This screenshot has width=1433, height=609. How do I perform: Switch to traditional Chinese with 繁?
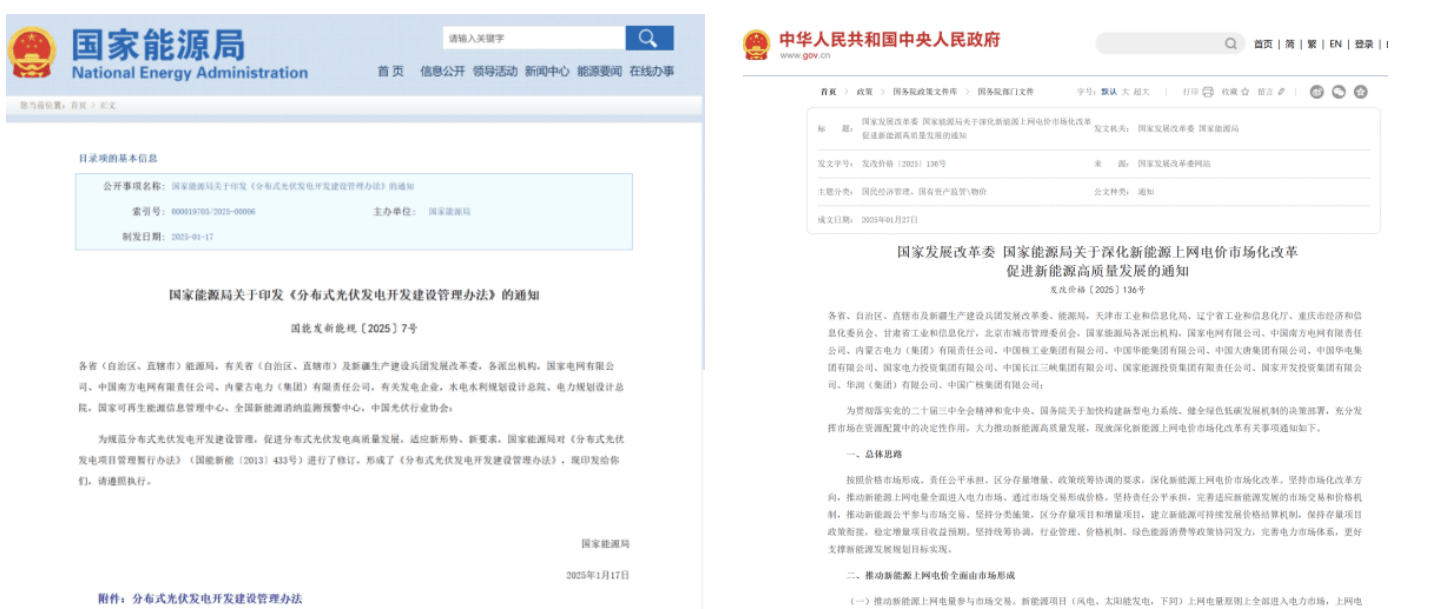[x=1311, y=44]
